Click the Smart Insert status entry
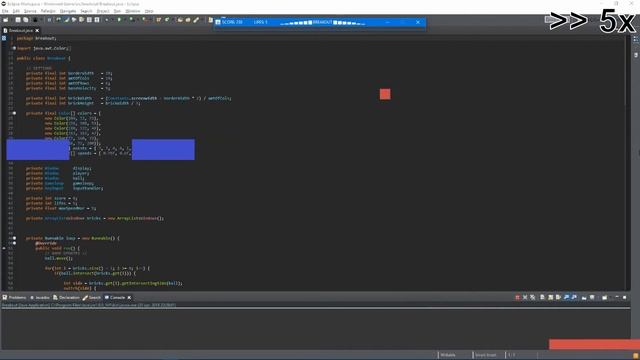Image resolution: width=640 pixels, height=360 pixels. tap(485, 355)
